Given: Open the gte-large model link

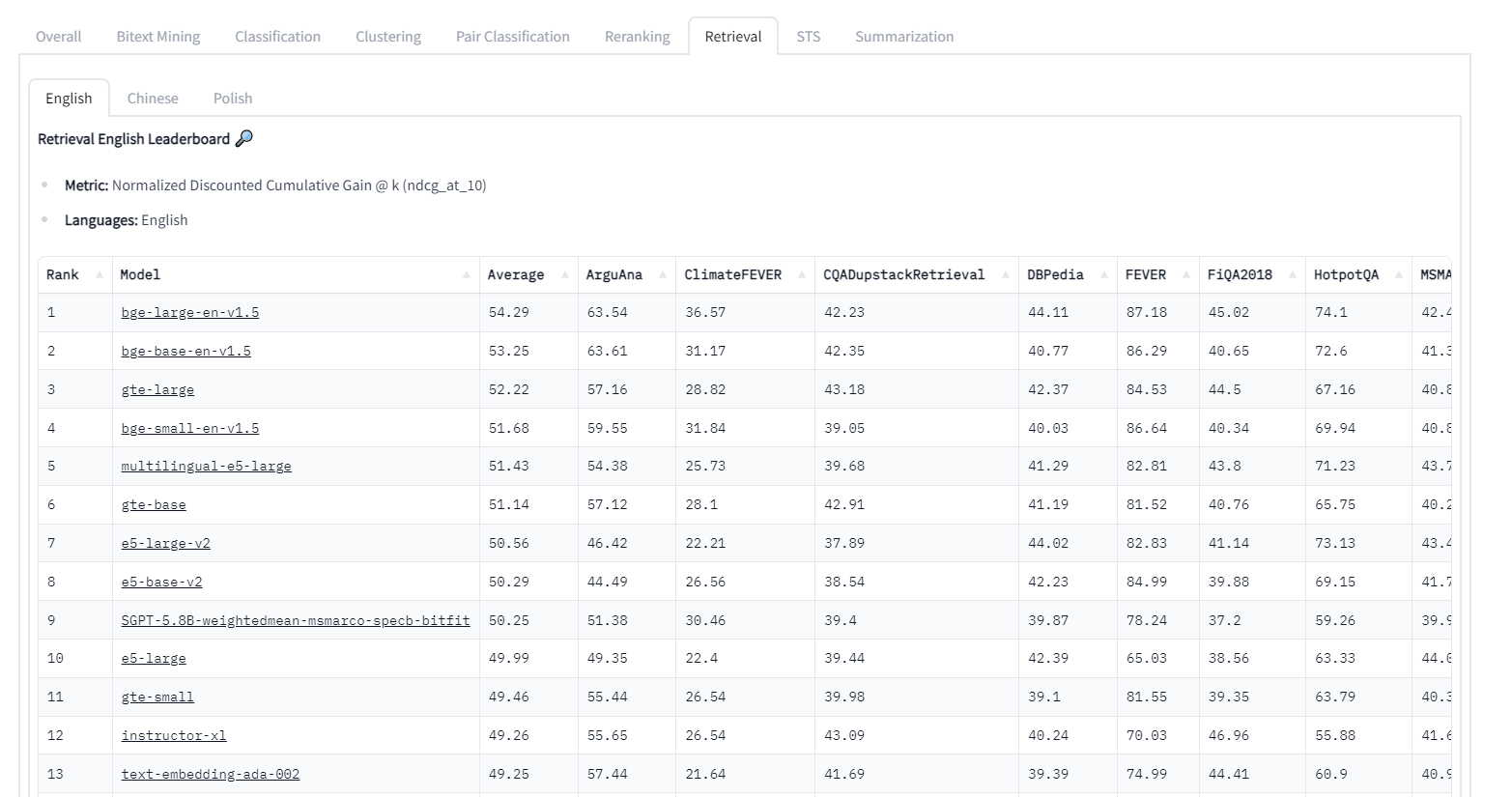Looking at the screenshot, I should (x=157, y=389).
